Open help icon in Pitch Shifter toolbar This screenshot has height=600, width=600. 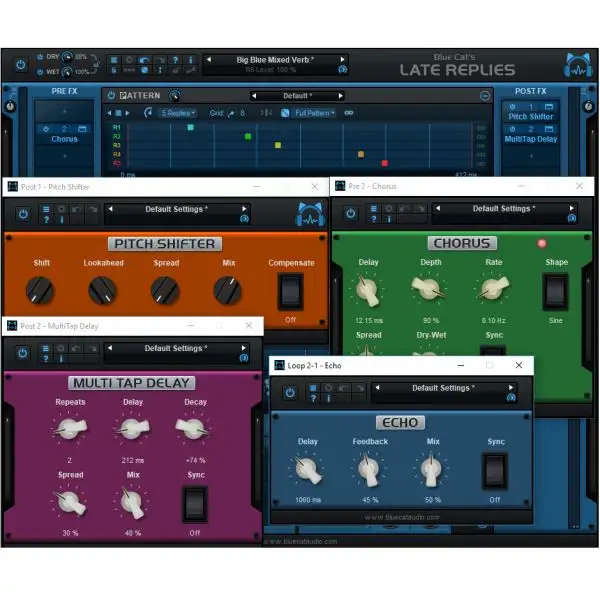click(46, 220)
